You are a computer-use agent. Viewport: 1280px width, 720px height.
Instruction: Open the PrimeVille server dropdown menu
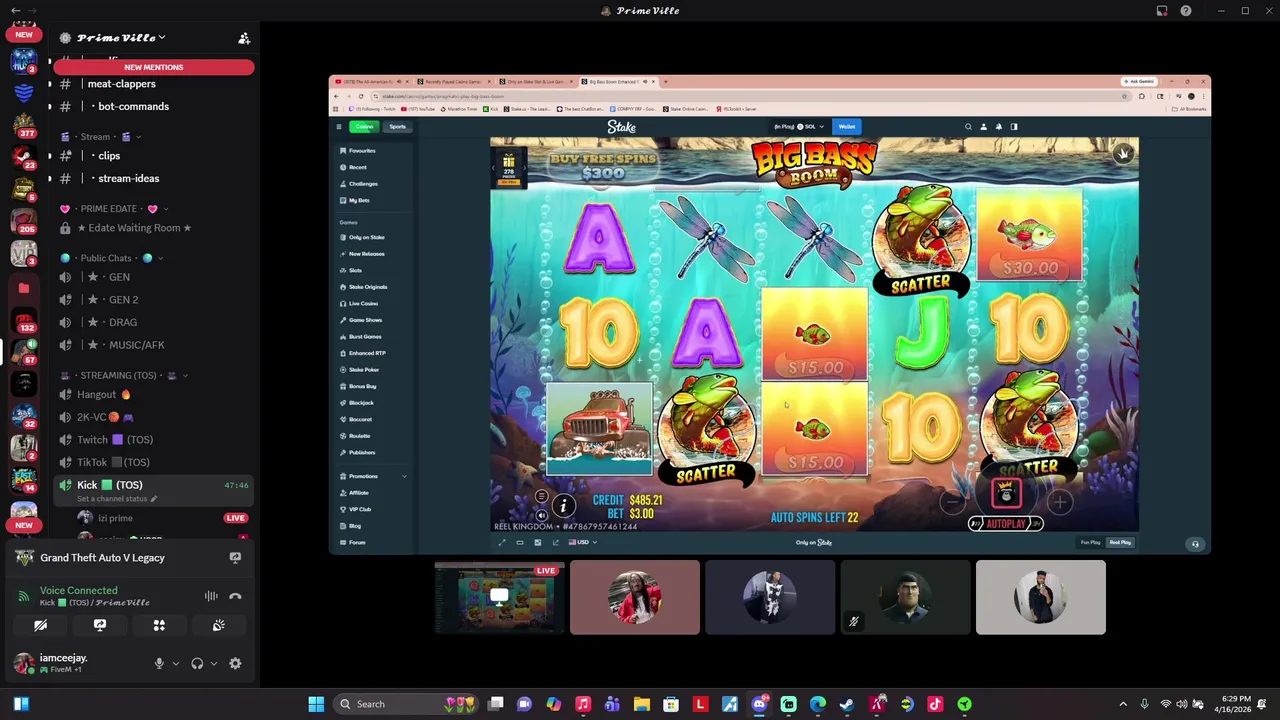[120, 38]
